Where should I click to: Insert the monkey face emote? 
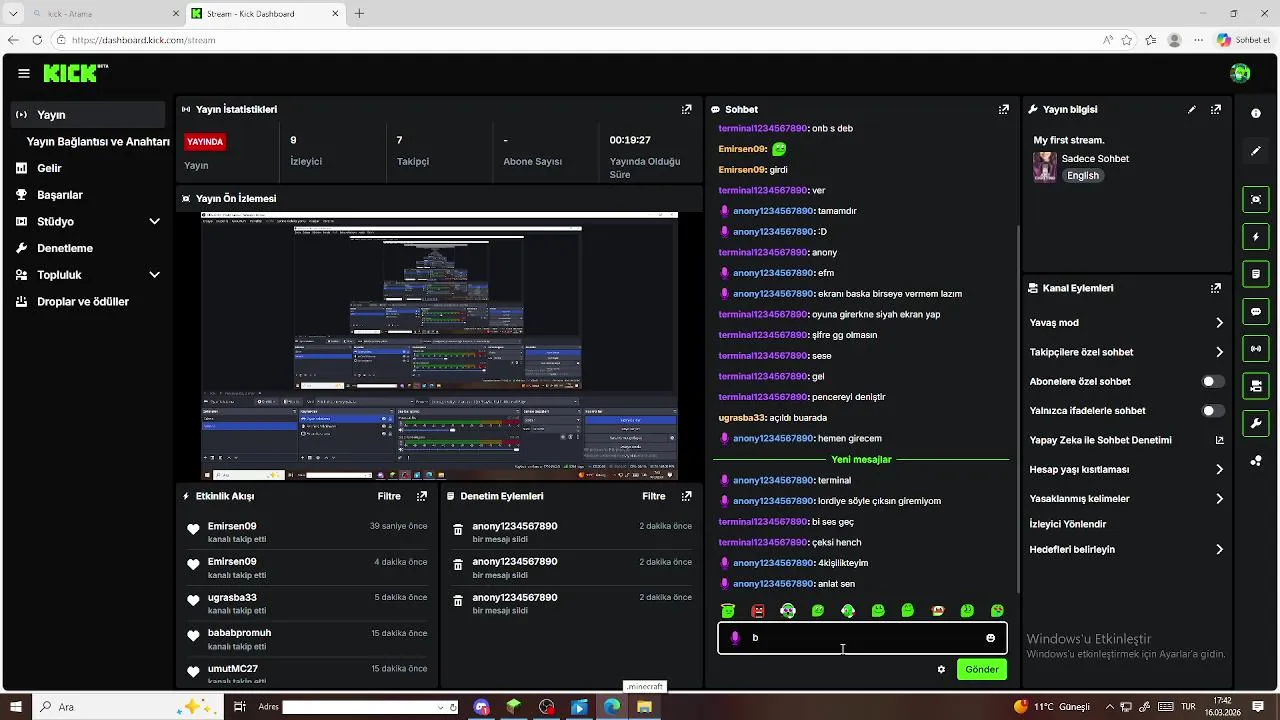pos(937,611)
